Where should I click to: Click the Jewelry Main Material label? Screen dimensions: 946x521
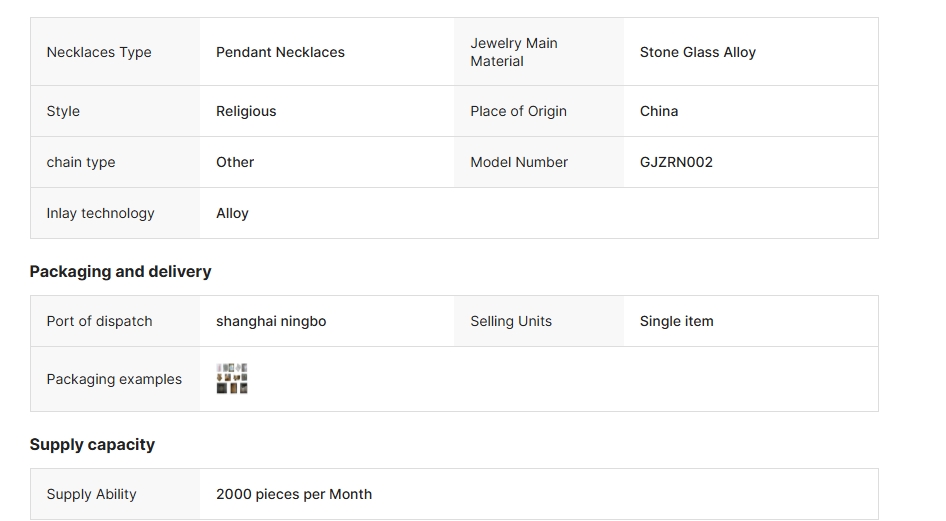pos(514,52)
